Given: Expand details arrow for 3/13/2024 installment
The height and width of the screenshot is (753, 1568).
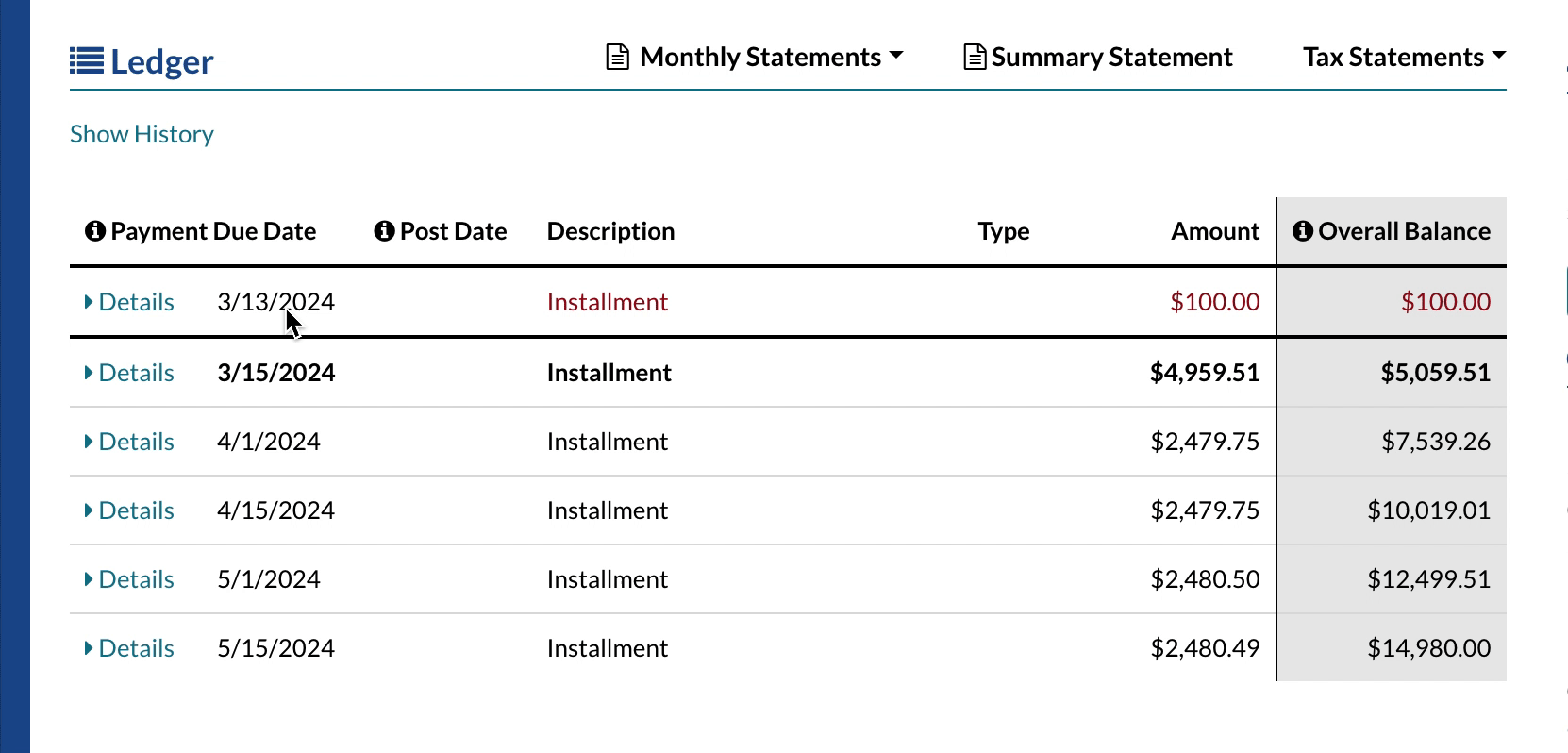Looking at the screenshot, I should click(89, 302).
